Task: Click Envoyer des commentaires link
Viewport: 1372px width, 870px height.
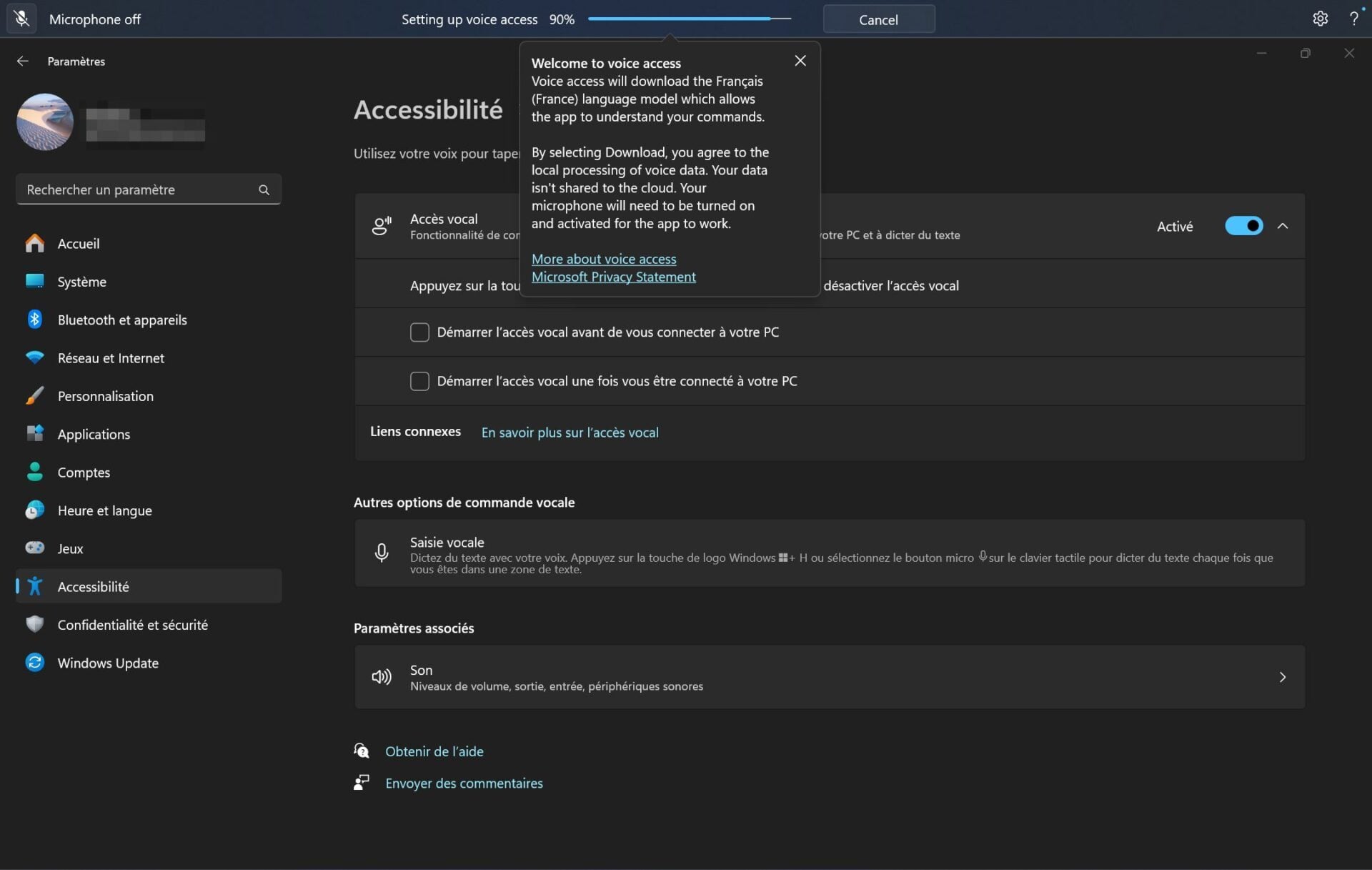Action: click(464, 784)
